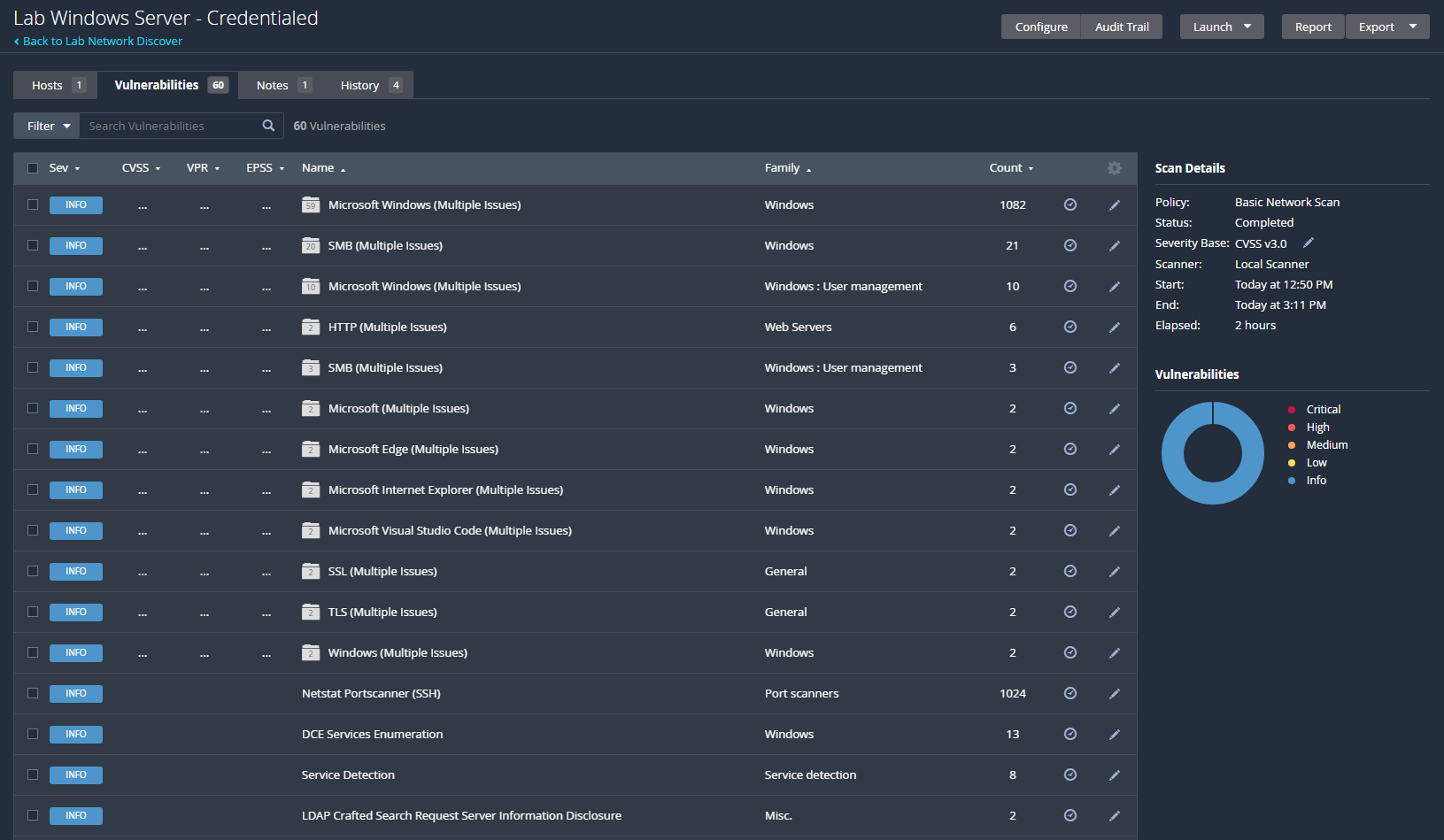Accept risk icon for DCE Services Enumeration

[1070, 734]
